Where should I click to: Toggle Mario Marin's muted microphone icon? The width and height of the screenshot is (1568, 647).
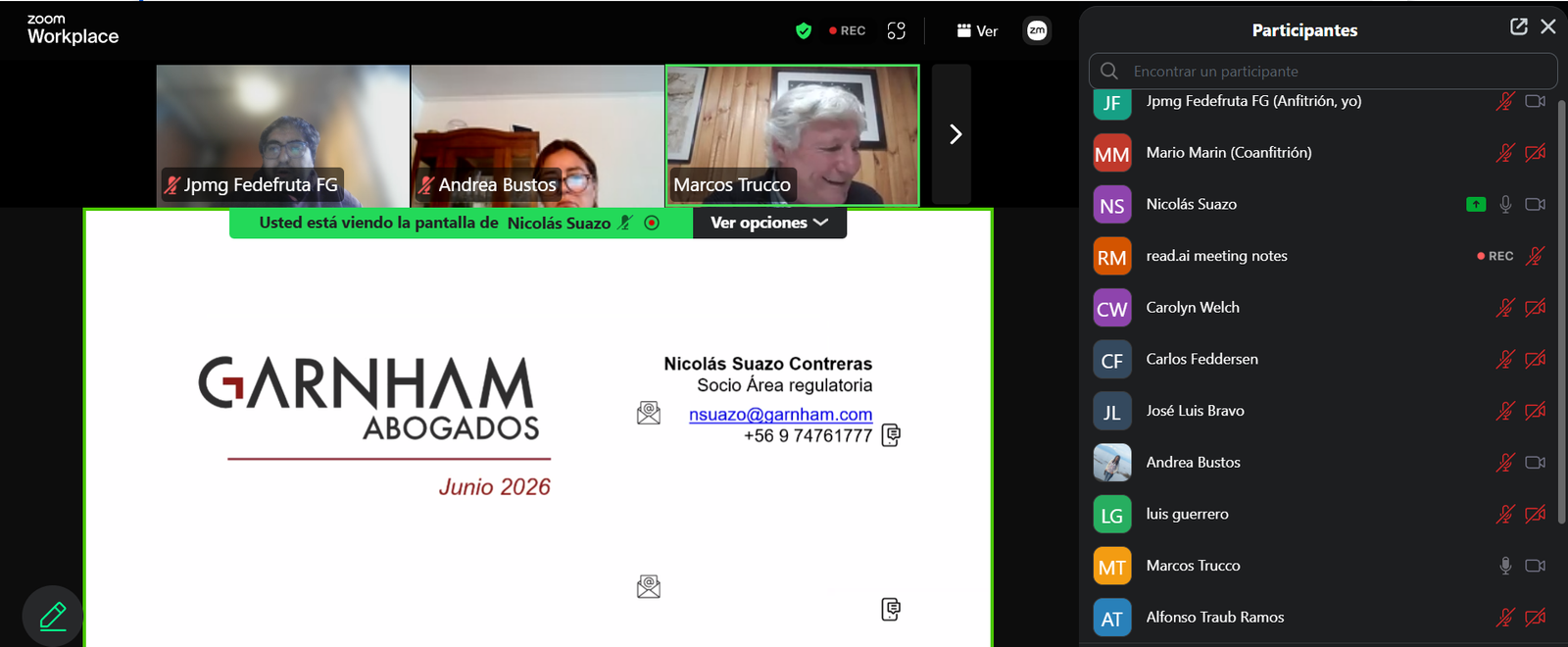coord(1505,152)
